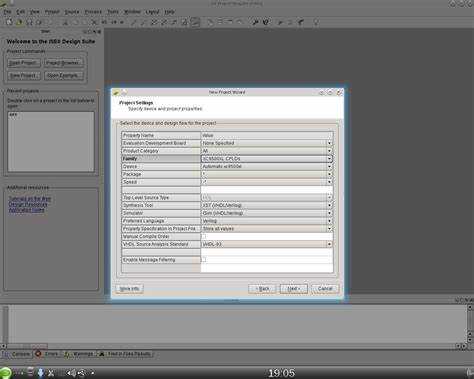
Task: Open the Help menu
Action: tap(169, 12)
